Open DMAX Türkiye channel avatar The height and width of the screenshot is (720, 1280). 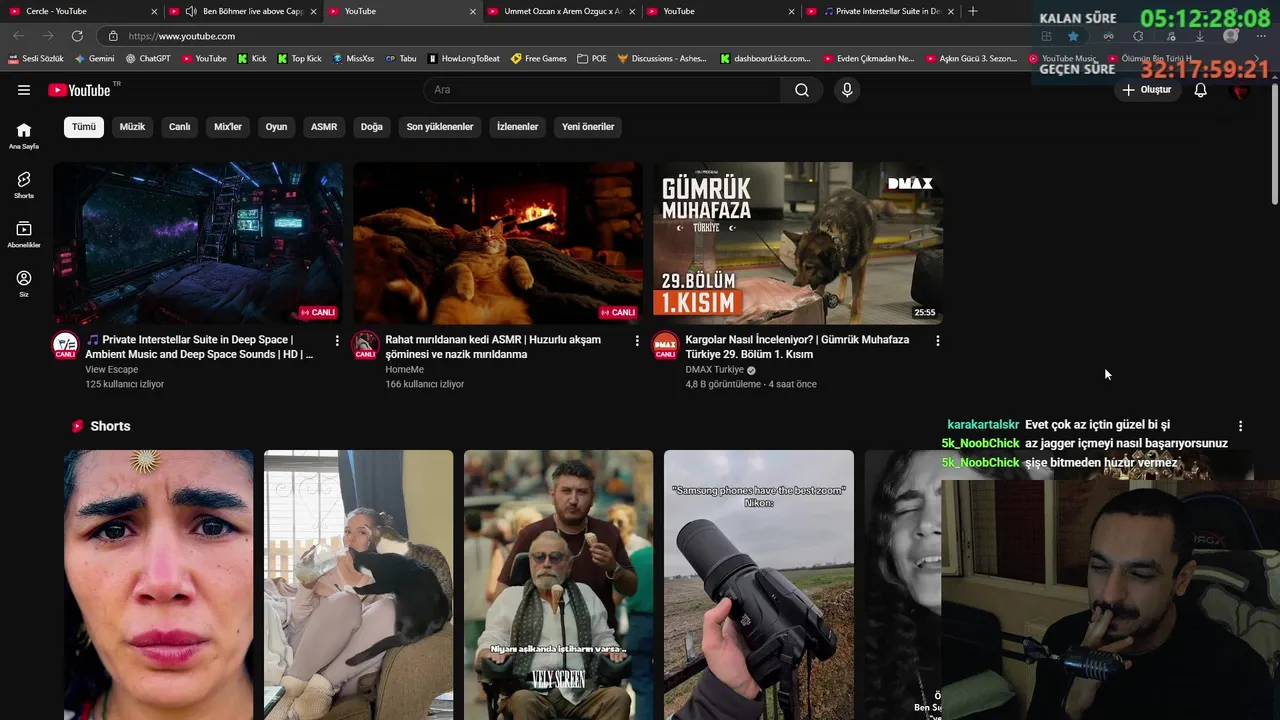(665, 346)
